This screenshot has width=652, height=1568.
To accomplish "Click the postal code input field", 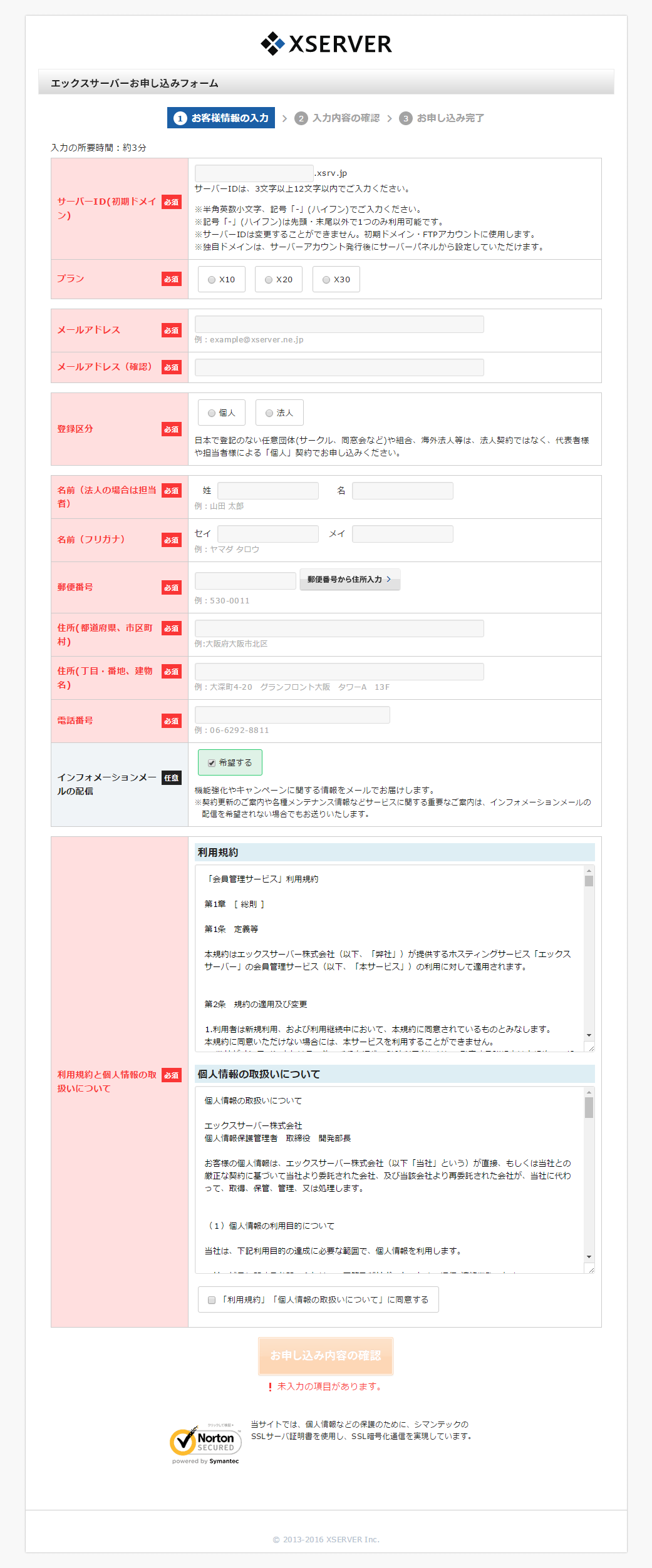I will tap(245, 581).
